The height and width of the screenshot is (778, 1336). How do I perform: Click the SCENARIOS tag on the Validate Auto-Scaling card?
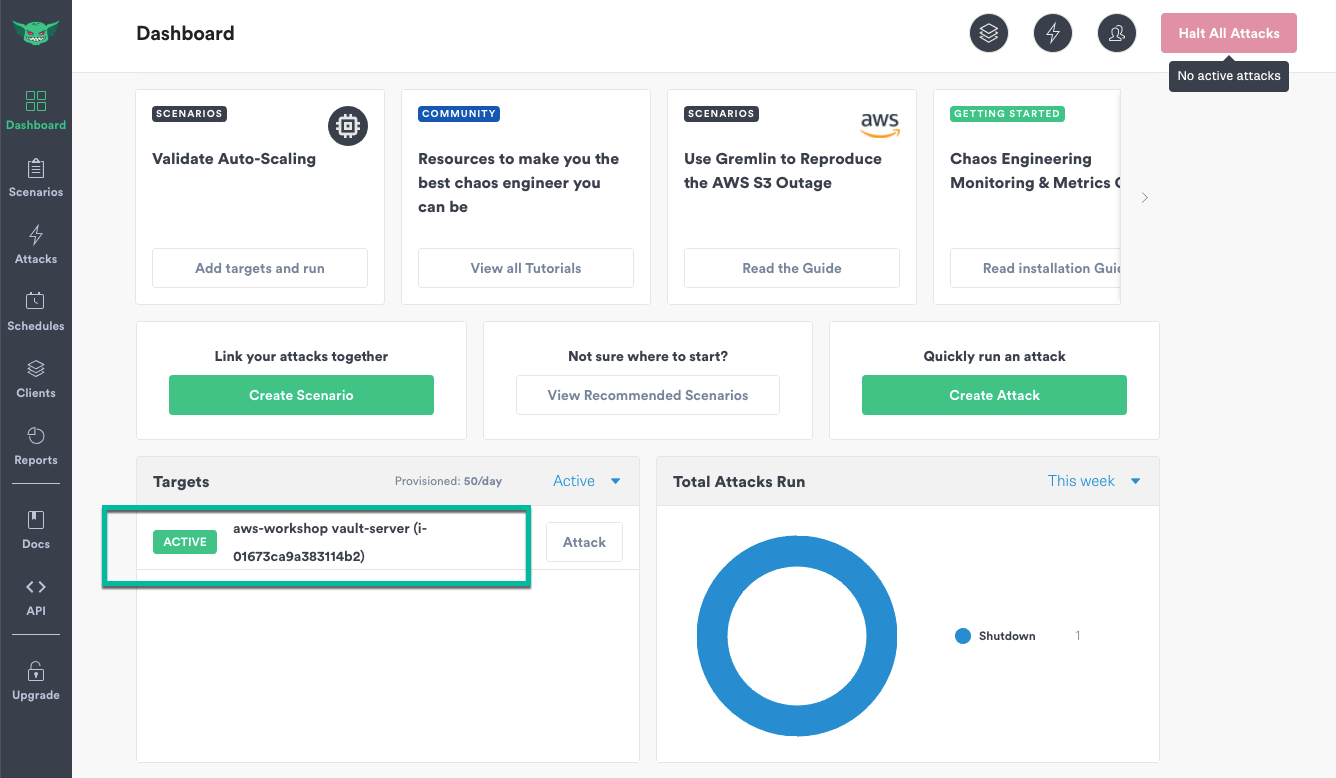click(x=189, y=114)
